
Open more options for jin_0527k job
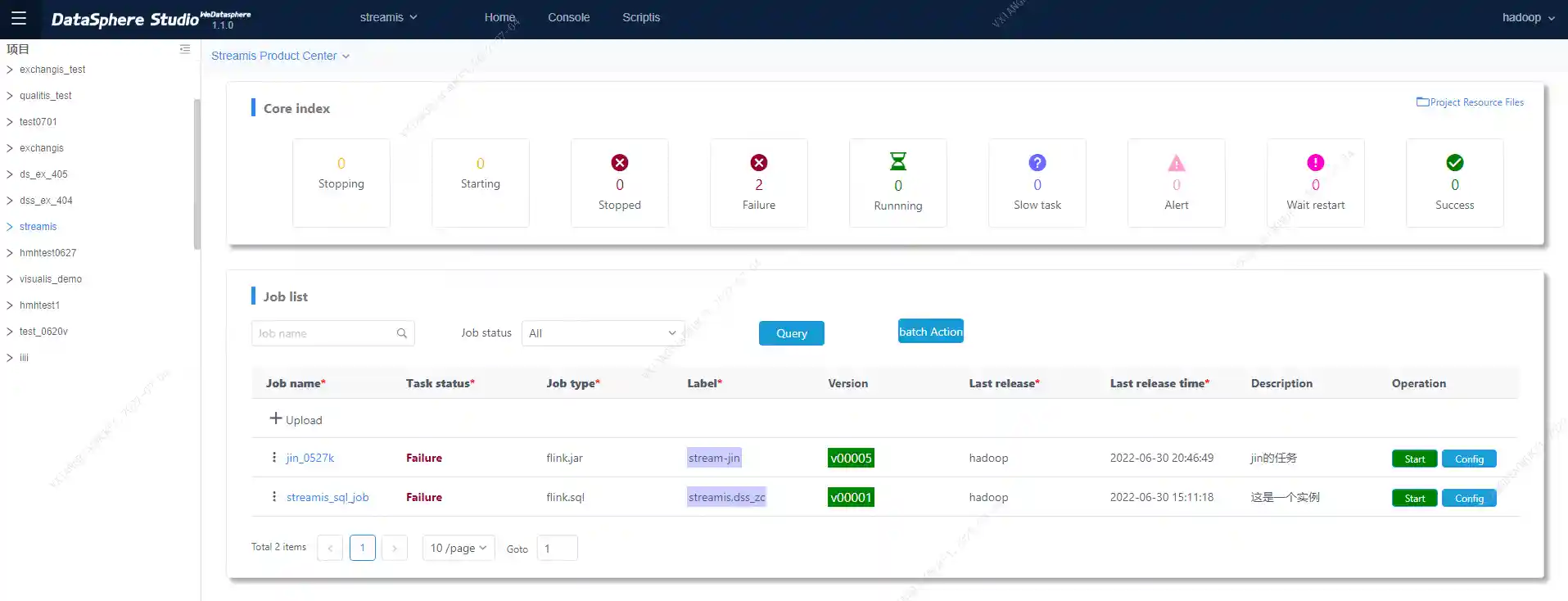(x=274, y=458)
